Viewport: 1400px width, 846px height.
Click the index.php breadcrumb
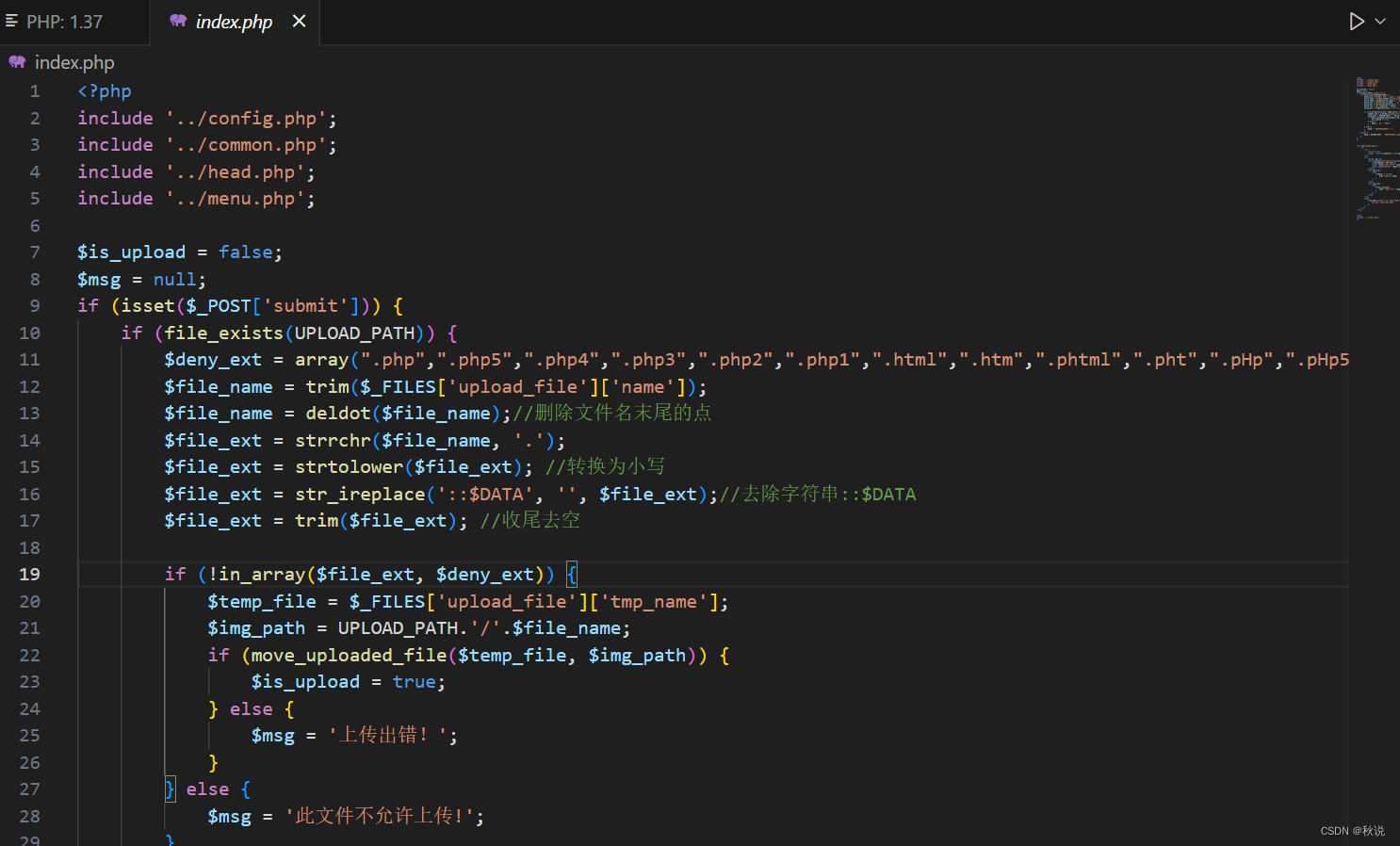[x=74, y=62]
